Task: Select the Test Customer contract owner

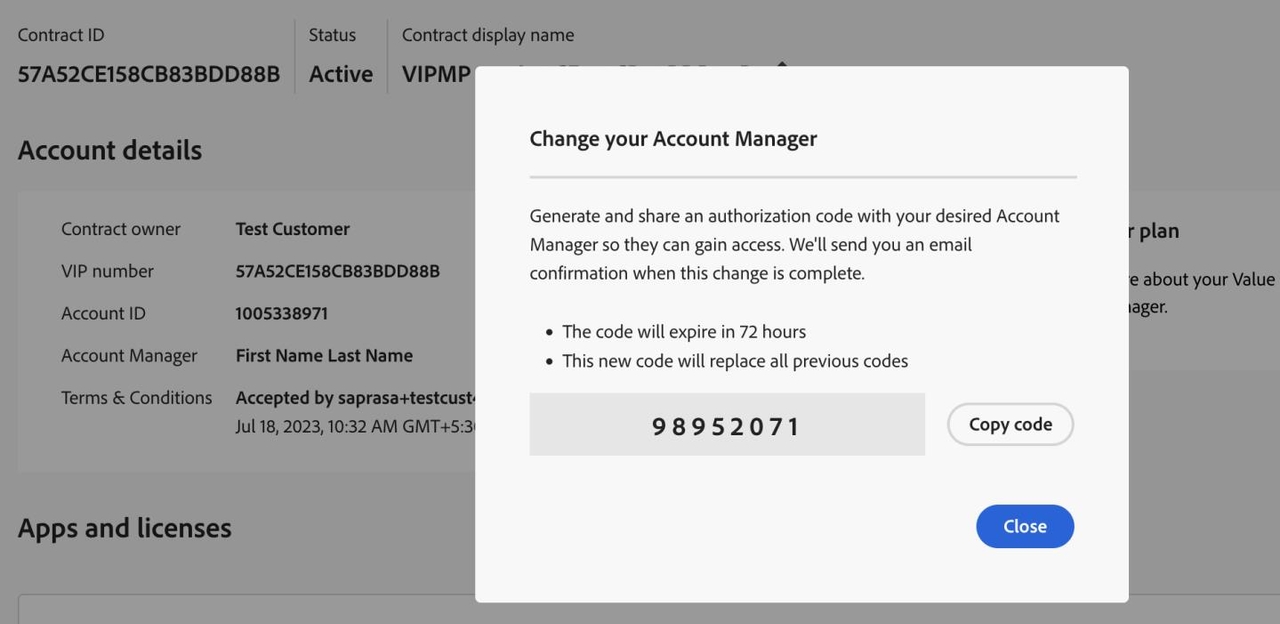Action: (292, 229)
